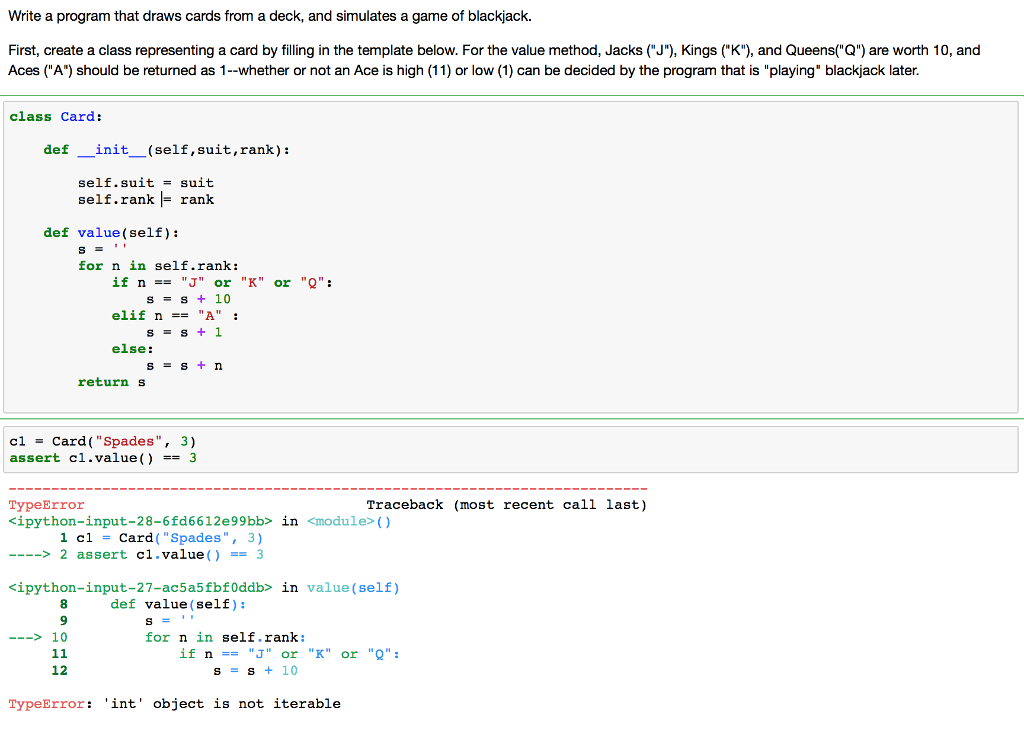Select the cell containing the assert statement
The height and width of the screenshot is (737, 1024).
pyautogui.click(x=400, y=449)
